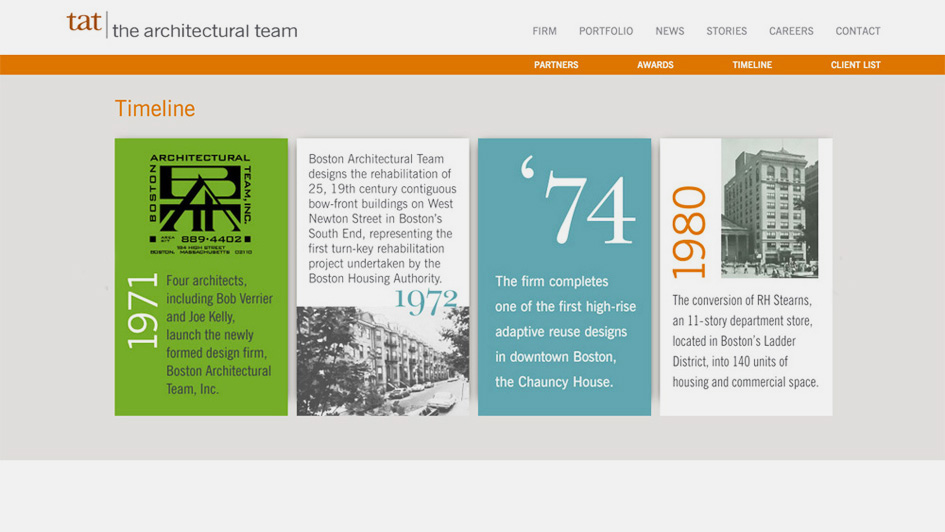Select the green 1971 timeline card text
Image resolution: width=945 pixels, height=532 pixels.
click(219, 334)
